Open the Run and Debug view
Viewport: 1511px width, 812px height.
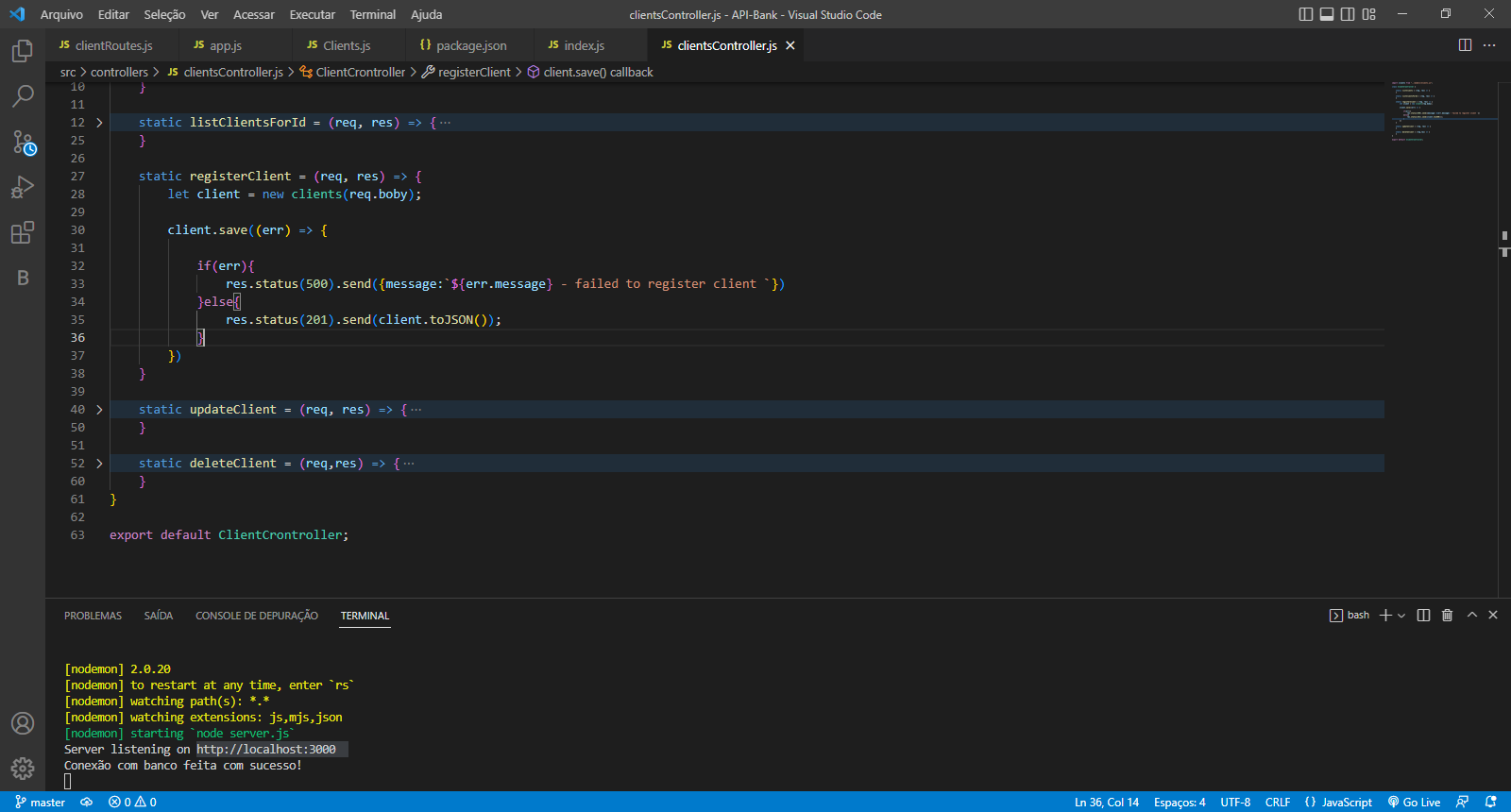[23, 187]
